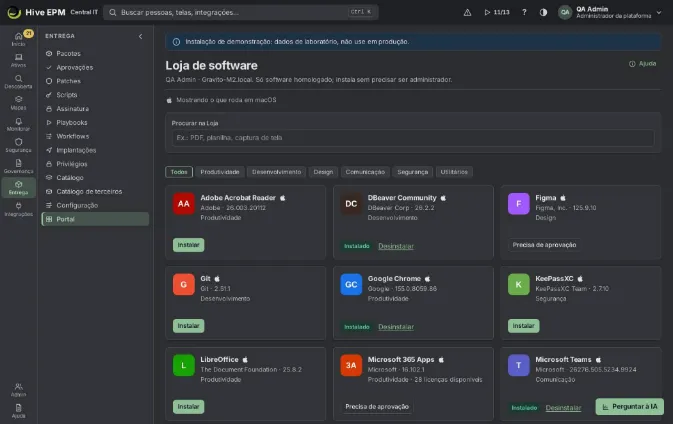Open the alerts warning triangle icon
The width and height of the screenshot is (673, 424).
(467, 12)
